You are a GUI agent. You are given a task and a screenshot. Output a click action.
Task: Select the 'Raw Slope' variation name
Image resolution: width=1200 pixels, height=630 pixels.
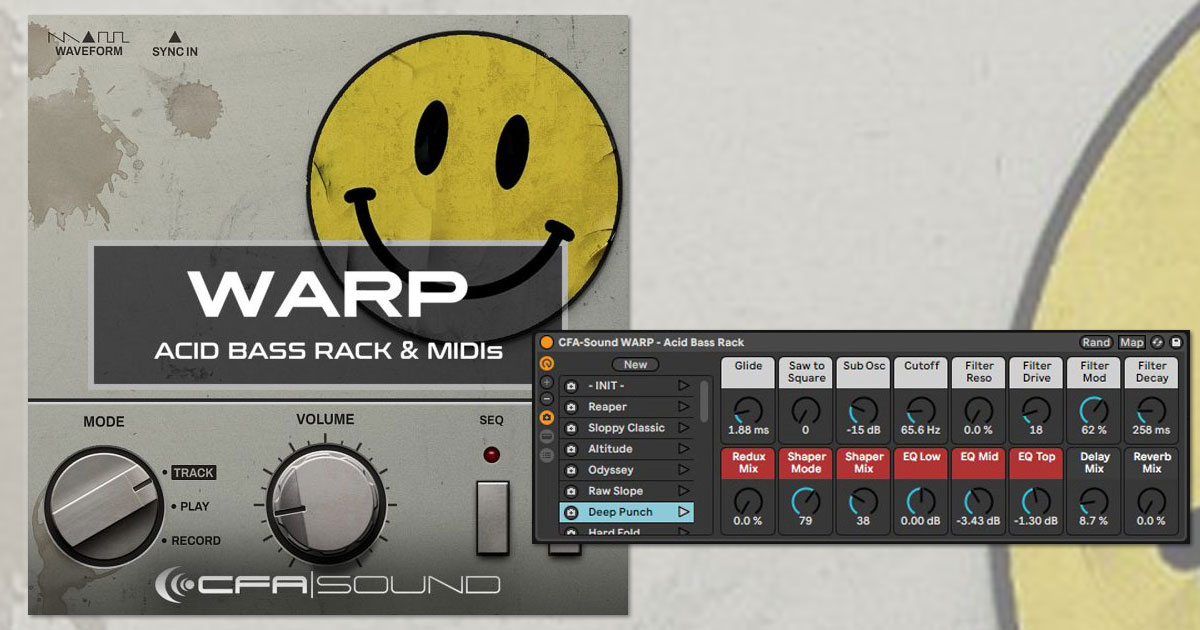click(615, 491)
